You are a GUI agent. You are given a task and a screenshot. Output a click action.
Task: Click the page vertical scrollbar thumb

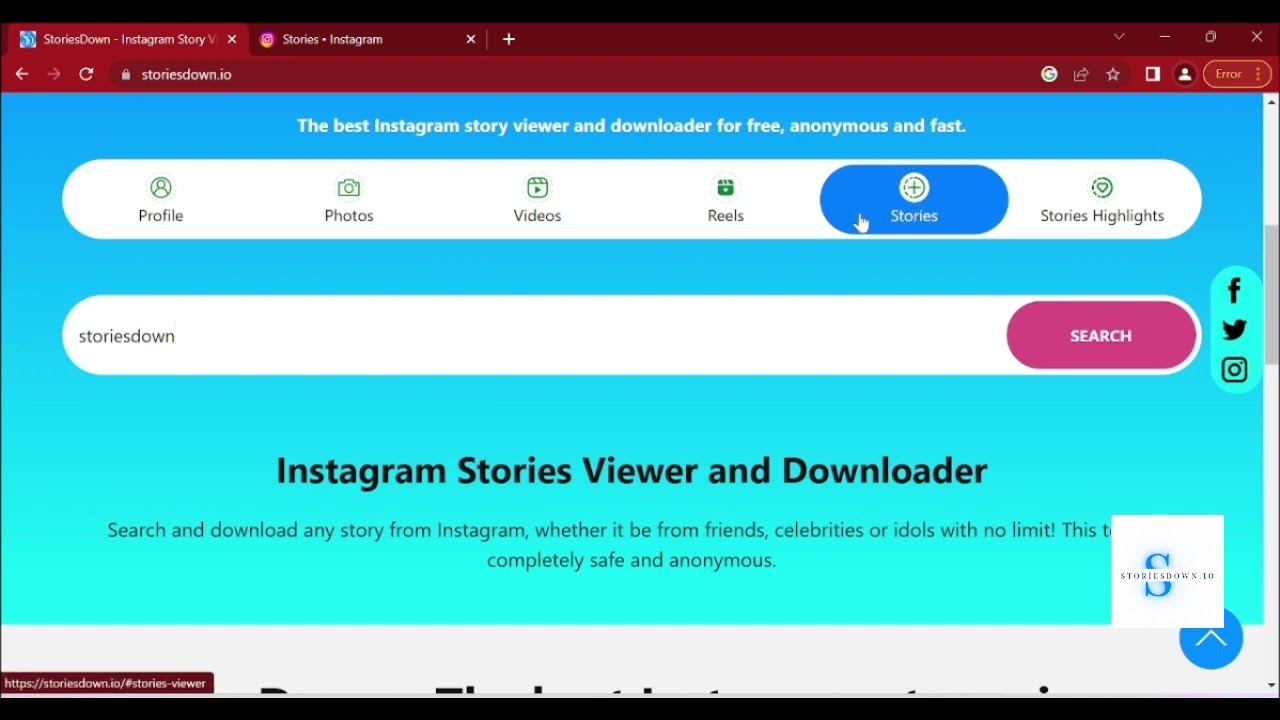[x=1272, y=295]
